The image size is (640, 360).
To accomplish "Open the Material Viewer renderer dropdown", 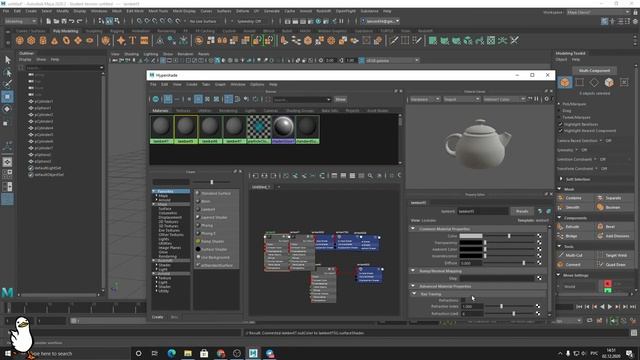I will point(424,99).
